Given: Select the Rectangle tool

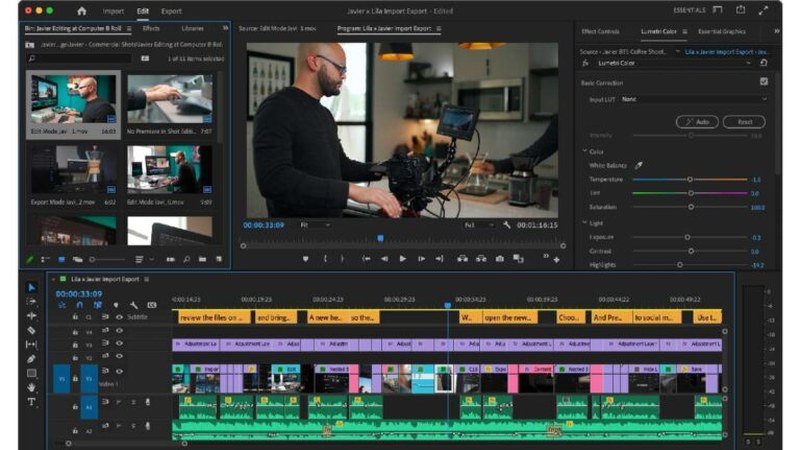Looking at the screenshot, I should [x=32, y=373].
